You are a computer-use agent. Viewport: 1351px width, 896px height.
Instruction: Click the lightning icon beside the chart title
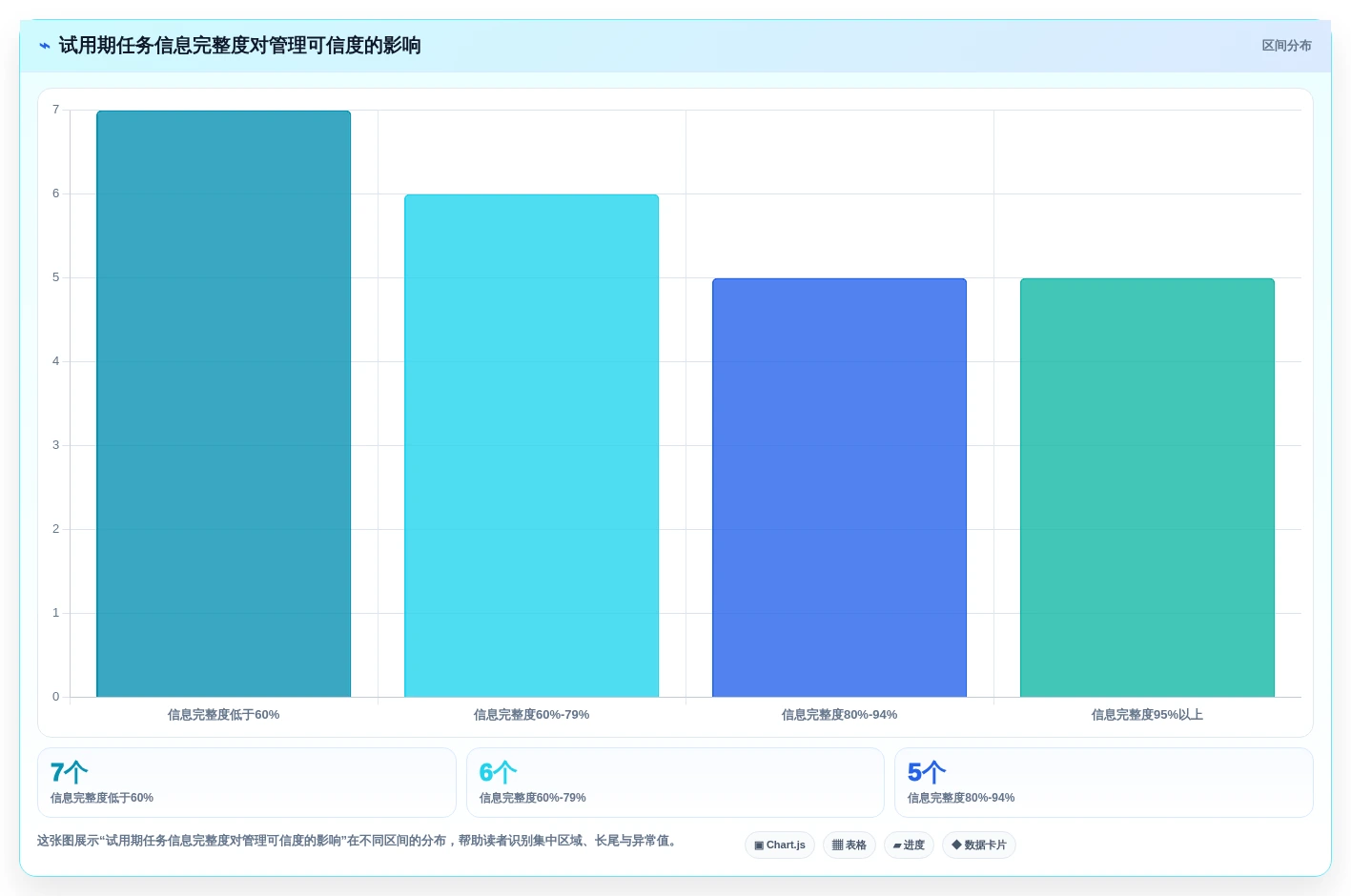(x=45, y=46)
